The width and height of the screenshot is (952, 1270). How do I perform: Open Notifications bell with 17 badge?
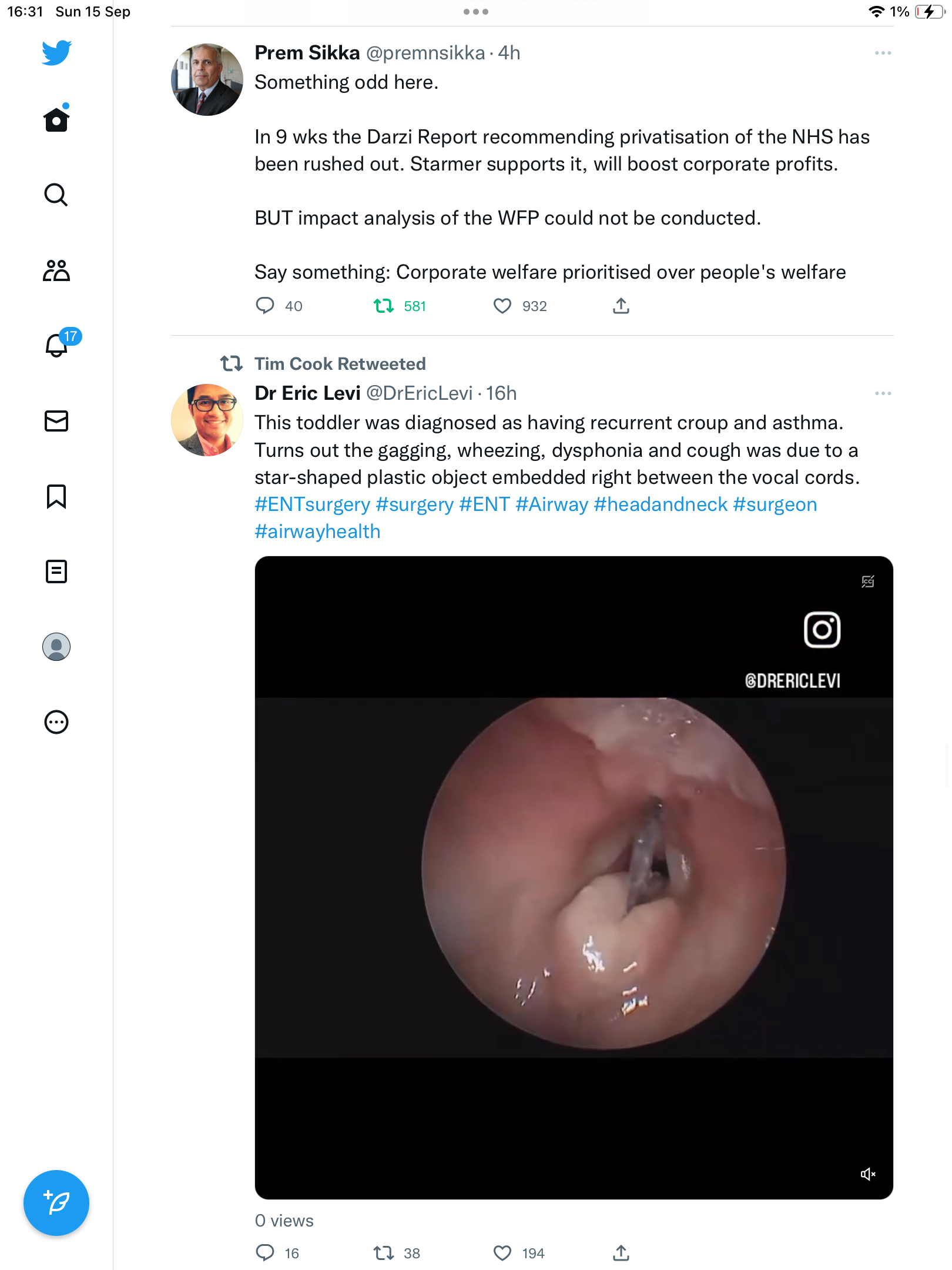[62, 343]
